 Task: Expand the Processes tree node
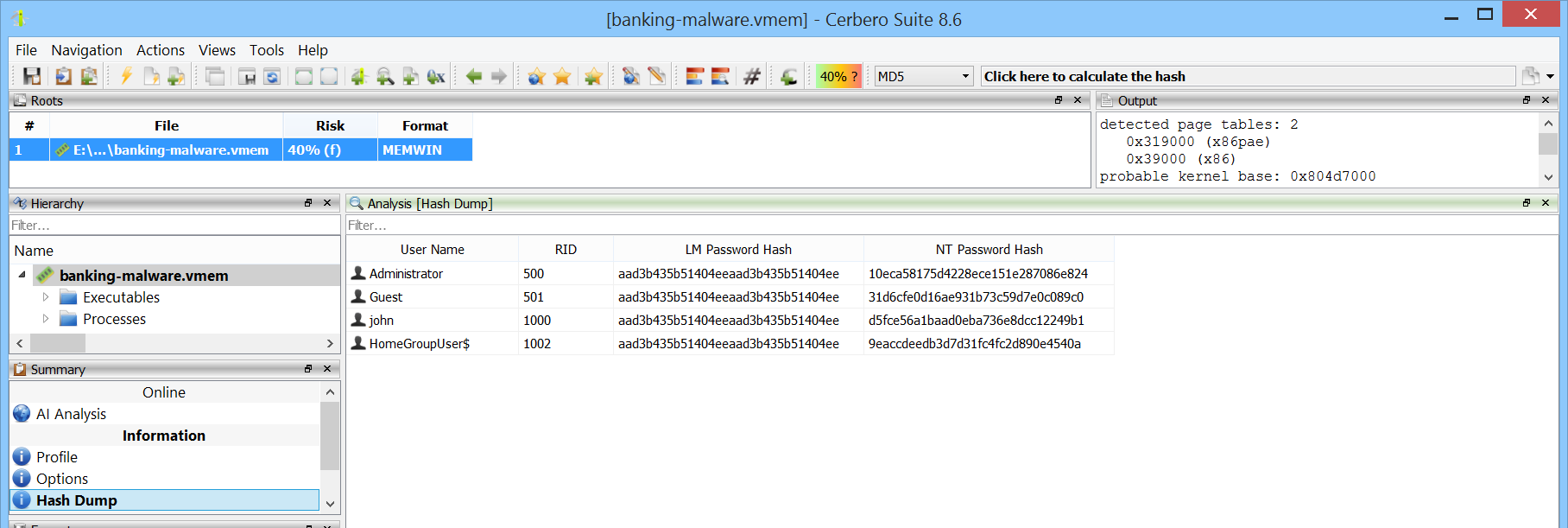(x=46, y=319)
